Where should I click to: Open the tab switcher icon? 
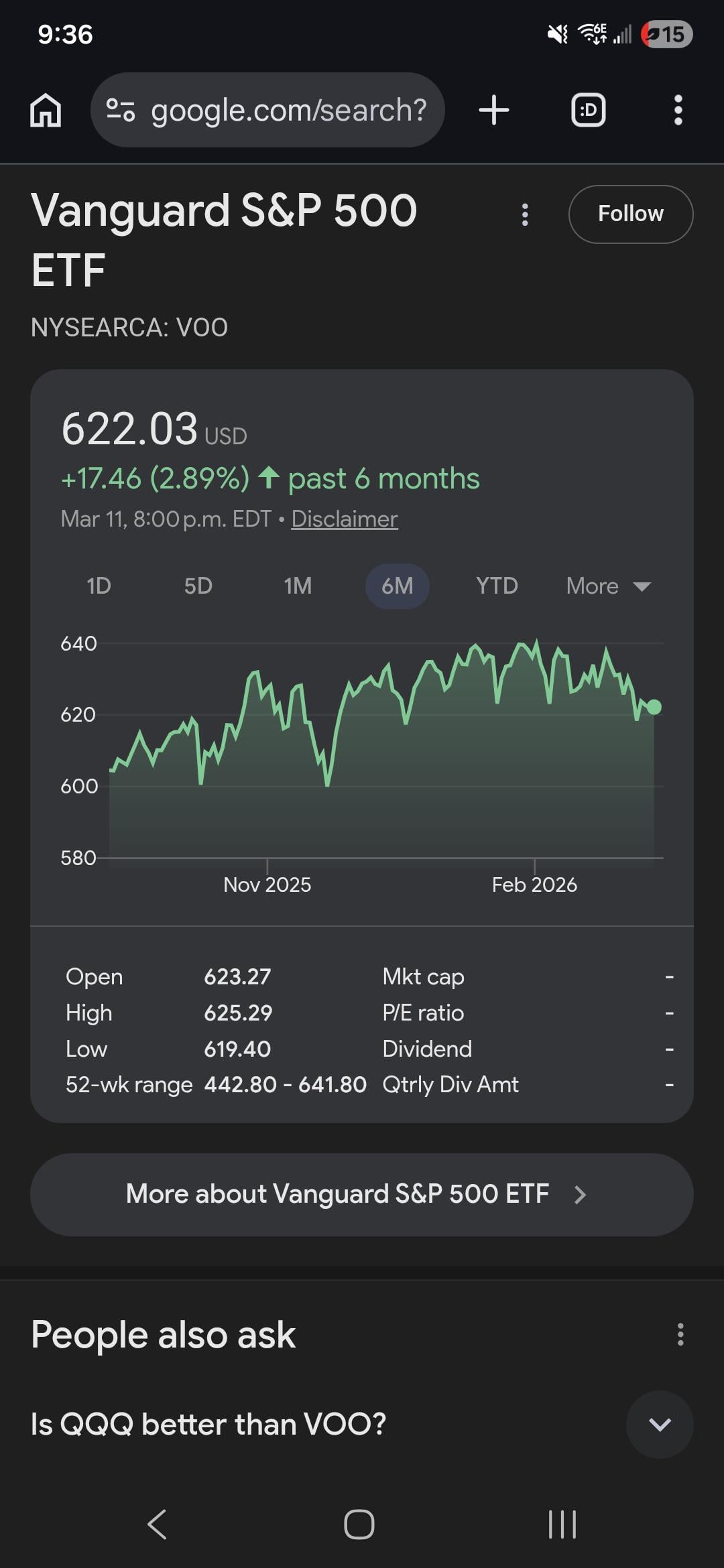coord(588,111)
